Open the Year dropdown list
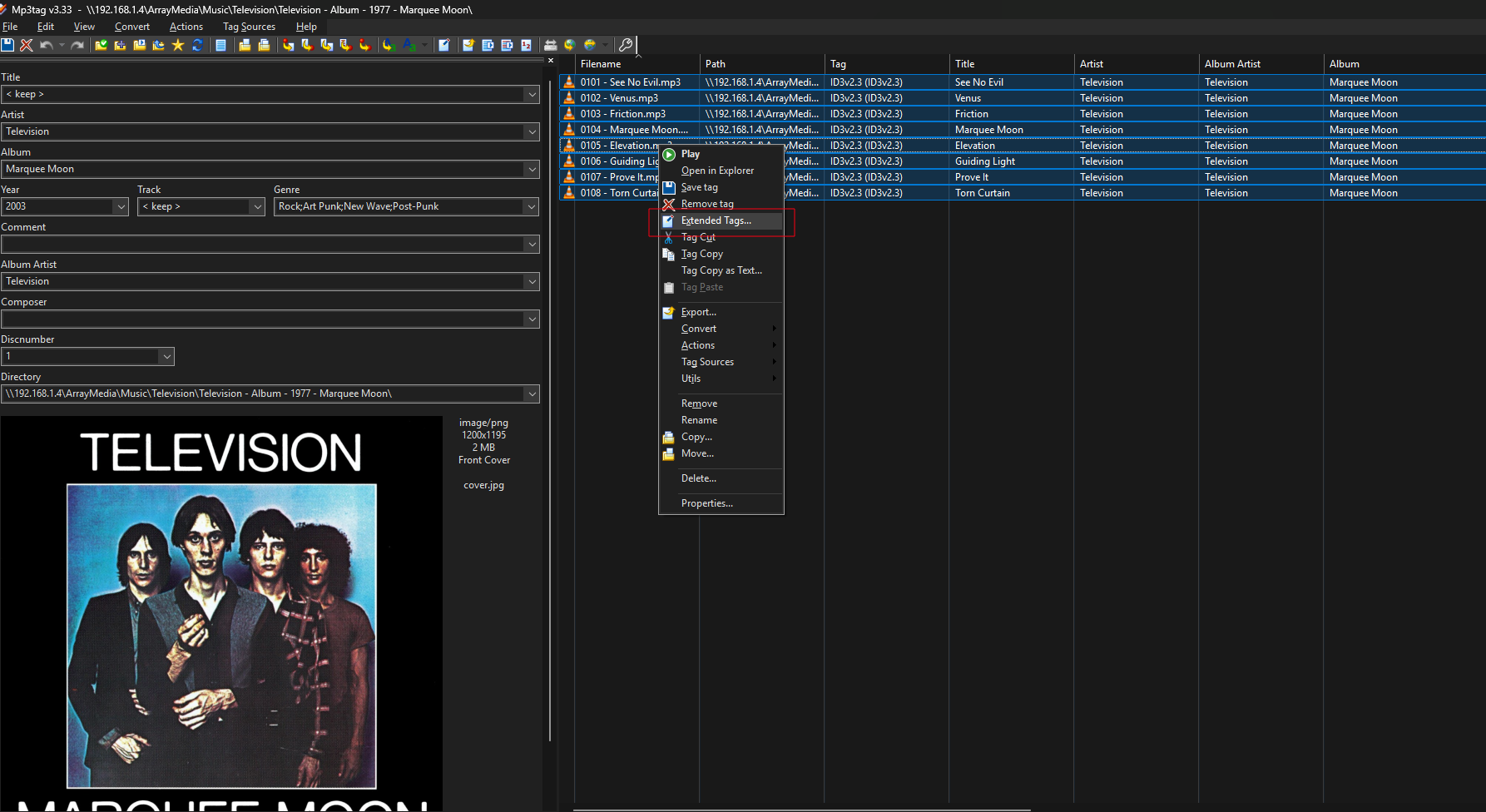The image size is (1486, 812). tap(121, 206)
